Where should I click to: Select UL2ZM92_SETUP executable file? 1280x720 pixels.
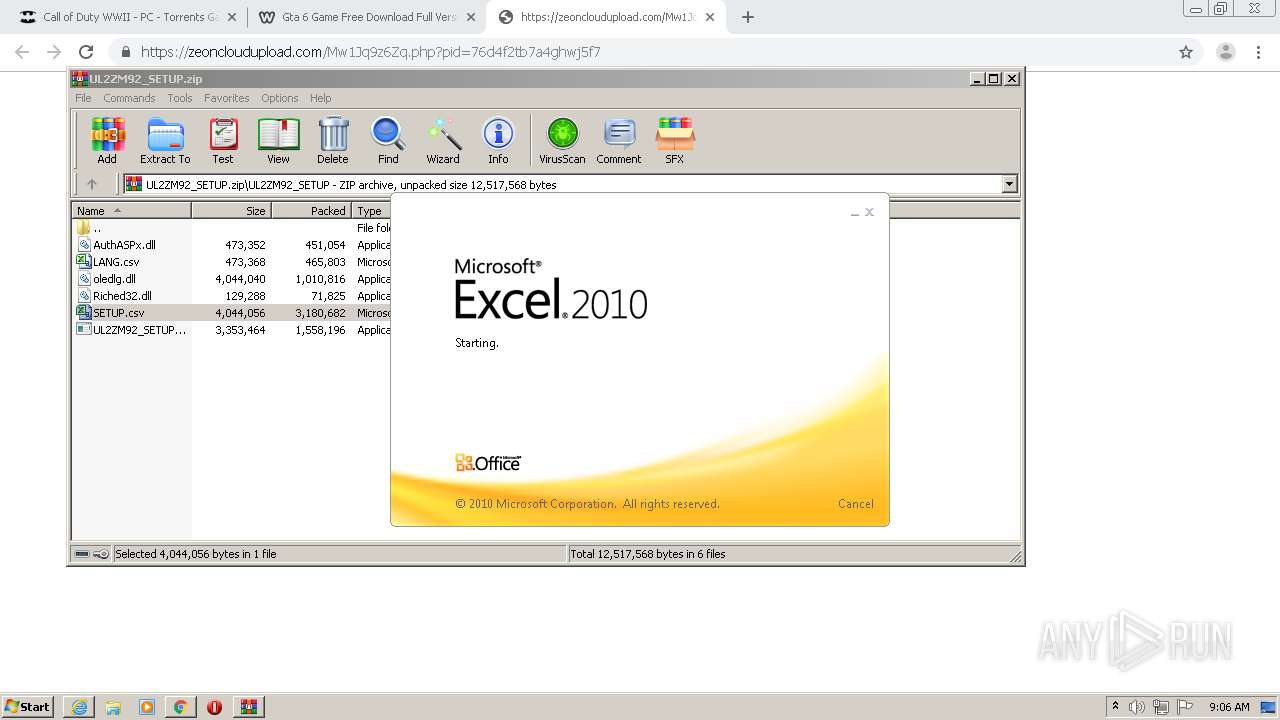coord(232,330)
